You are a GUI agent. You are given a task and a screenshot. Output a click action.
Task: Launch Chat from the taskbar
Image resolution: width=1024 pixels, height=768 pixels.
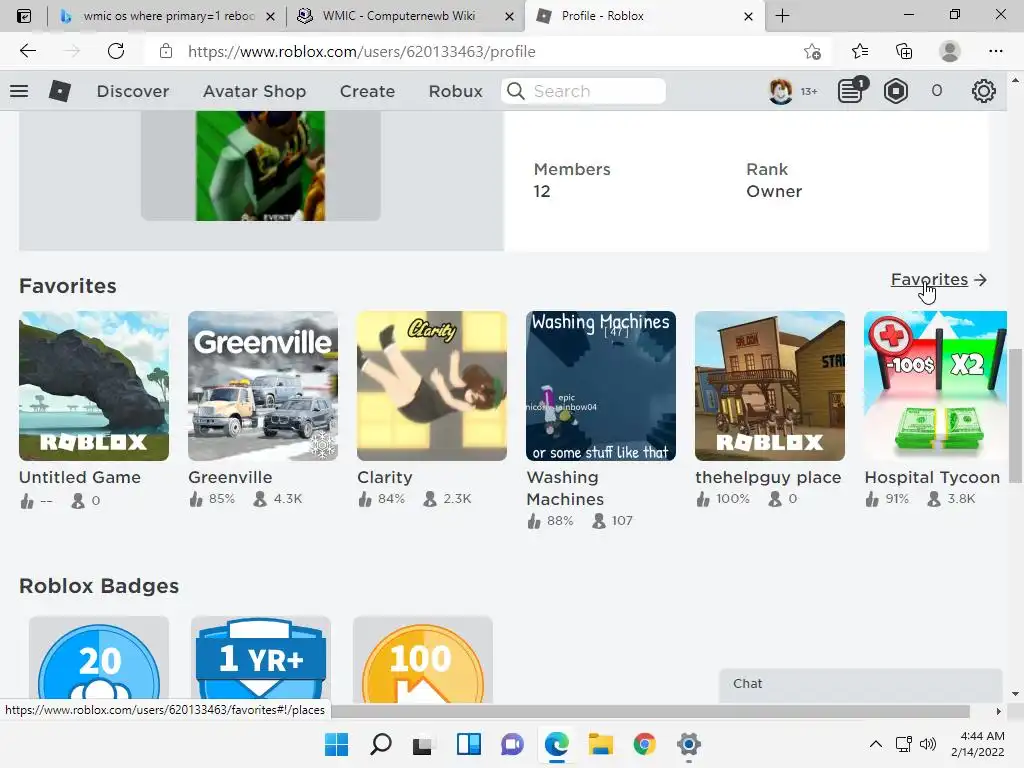point(513,744)
